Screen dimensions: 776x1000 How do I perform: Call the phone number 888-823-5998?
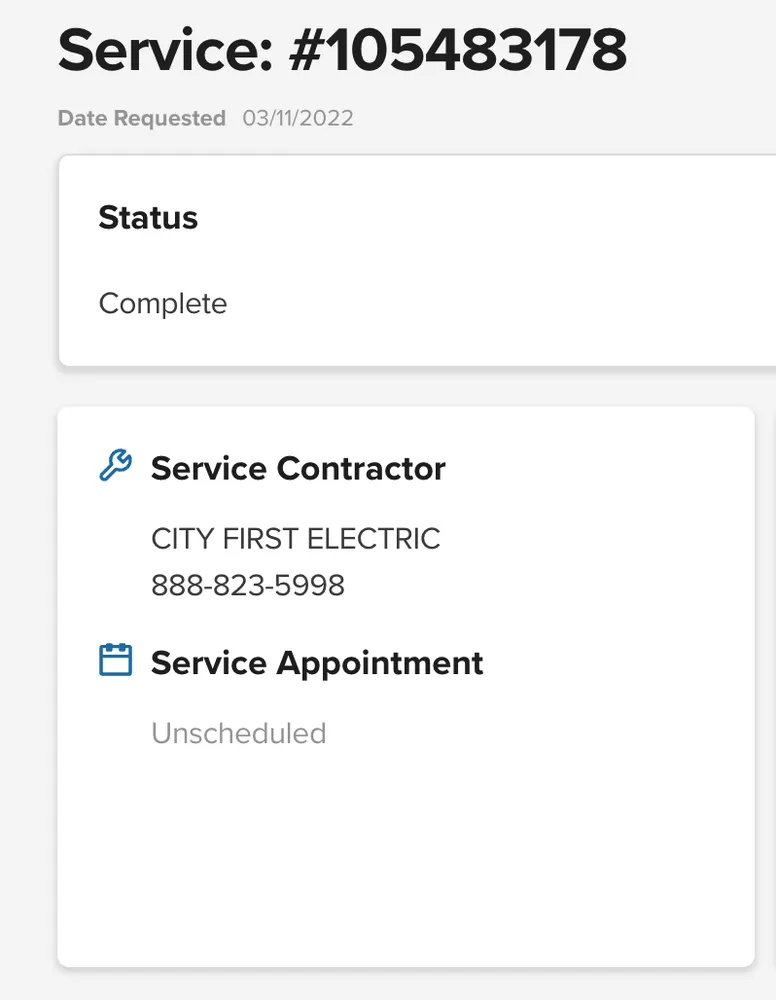pos(248,585)
